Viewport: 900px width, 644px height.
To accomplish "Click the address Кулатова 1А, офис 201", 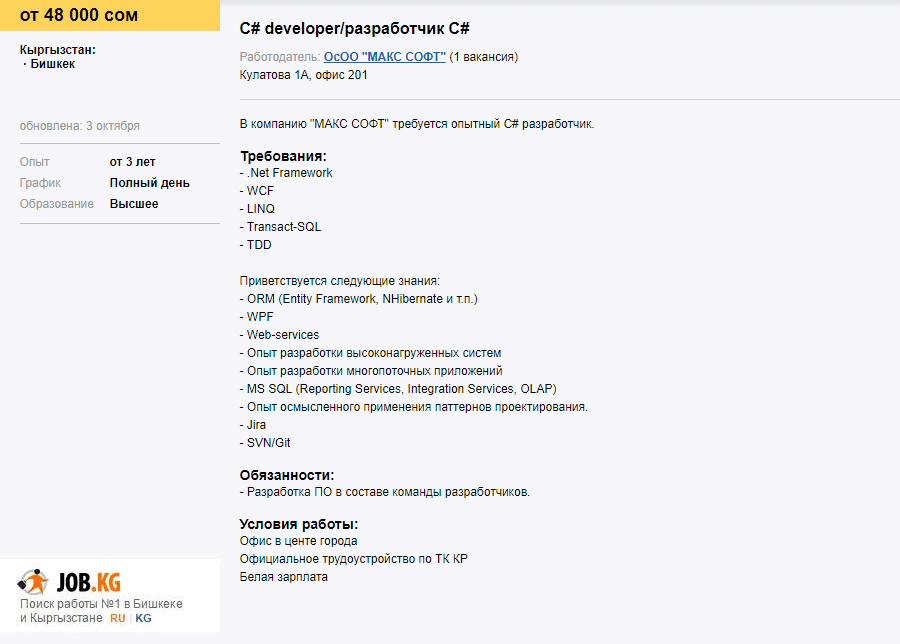I will 304,75.
